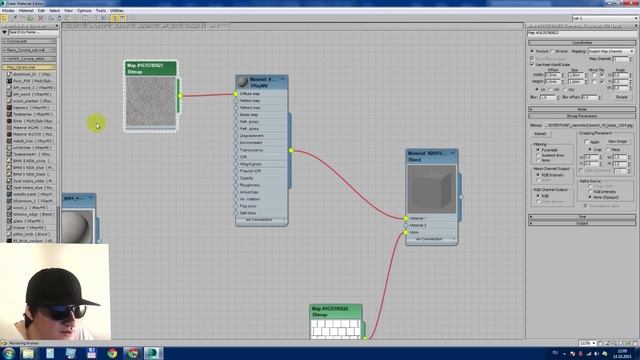Screen dimensions: 640x360
Task: Open the Material menu
Action: click(26, 11)
